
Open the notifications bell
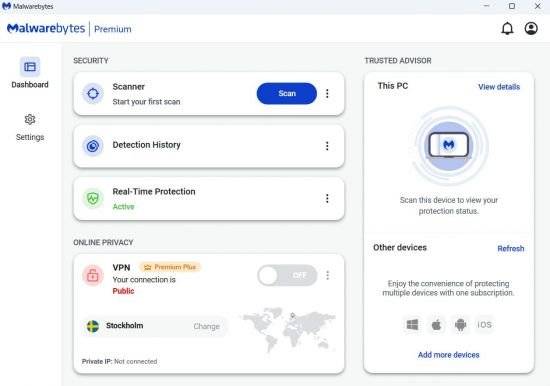click(507, 28)
